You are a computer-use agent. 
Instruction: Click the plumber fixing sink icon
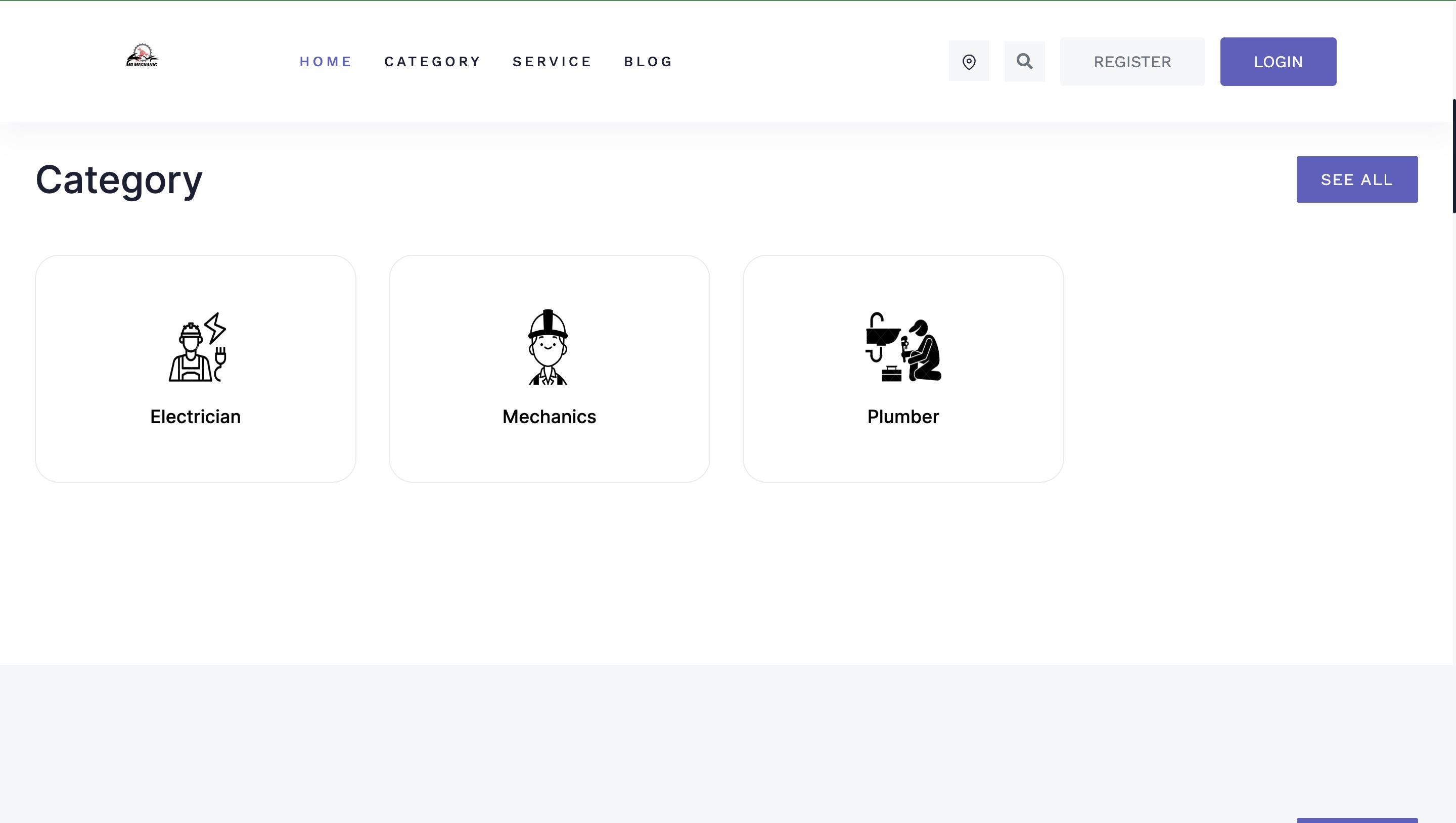click(902, 347)
